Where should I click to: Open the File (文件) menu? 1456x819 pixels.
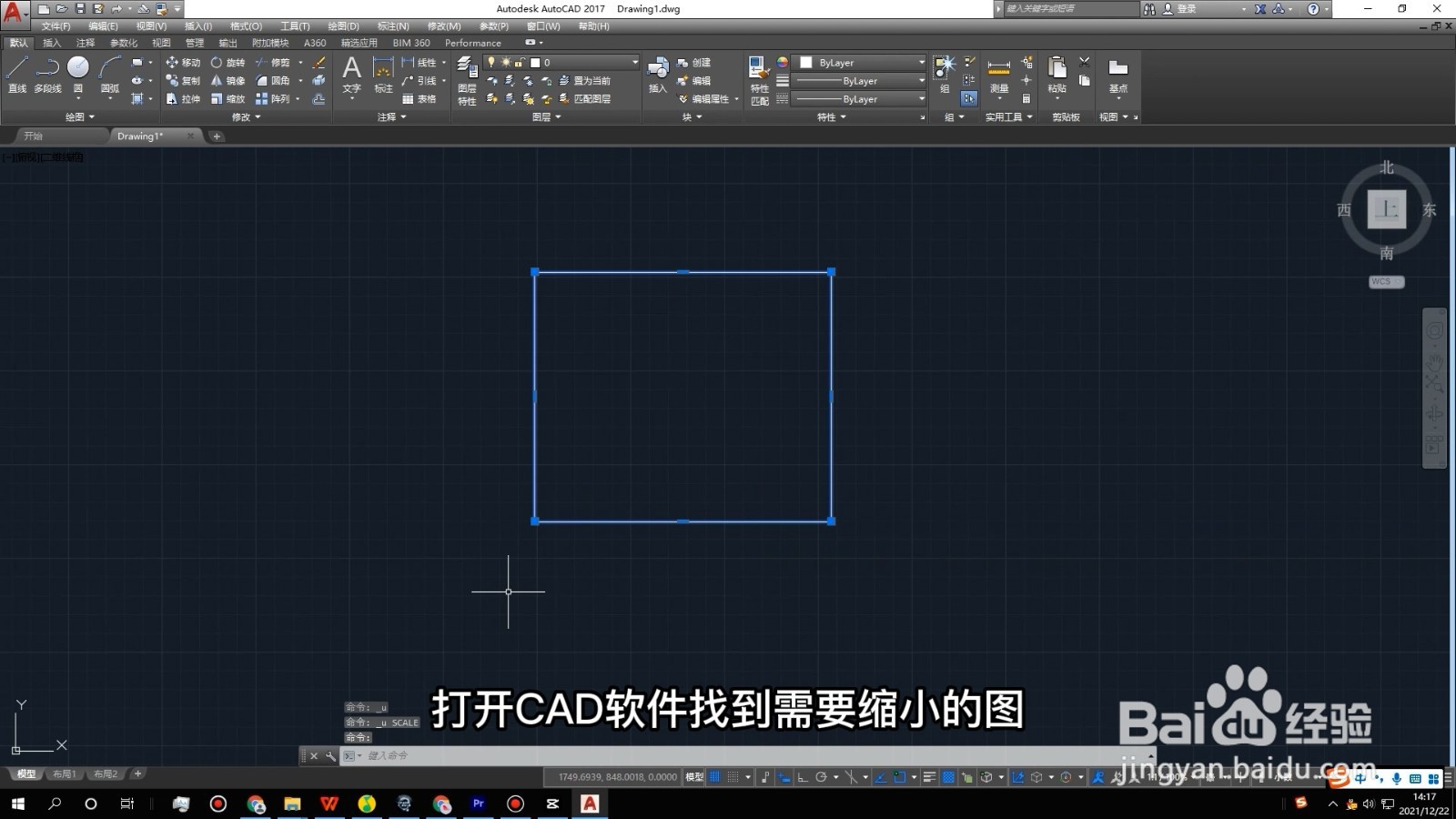tap(56, 26)
